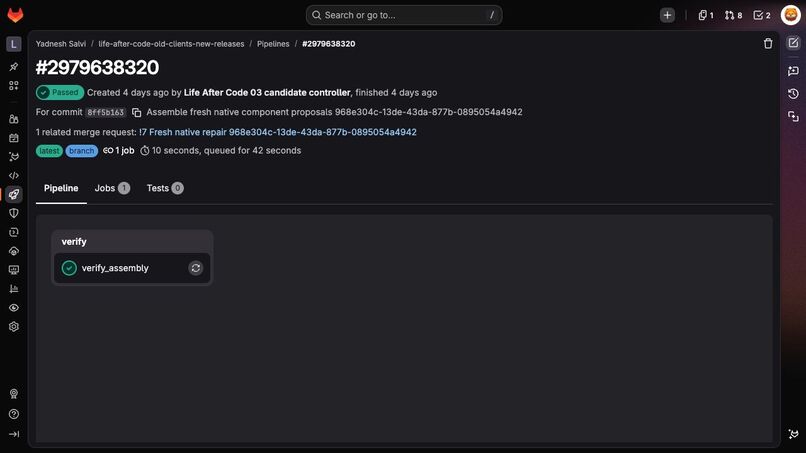
Task: Open the second right panel icon
Action: point(793,70)
